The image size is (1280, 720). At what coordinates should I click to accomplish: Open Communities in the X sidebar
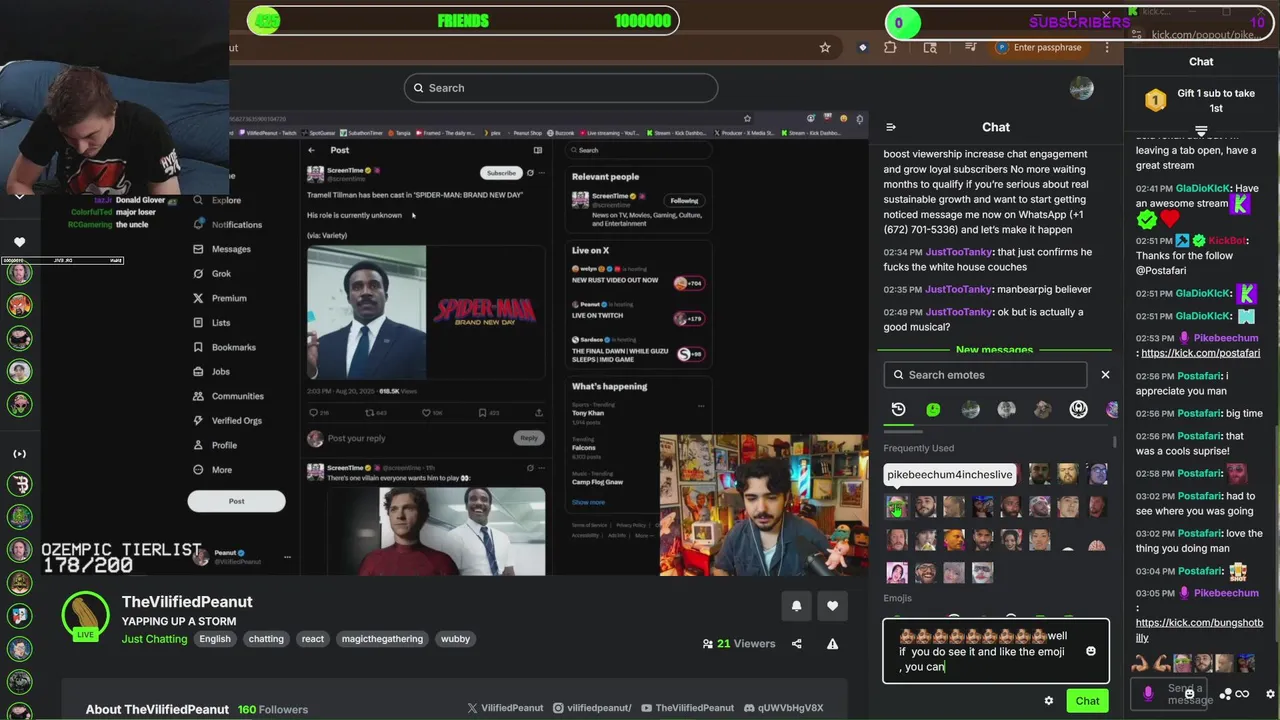(x=228, y=396)
